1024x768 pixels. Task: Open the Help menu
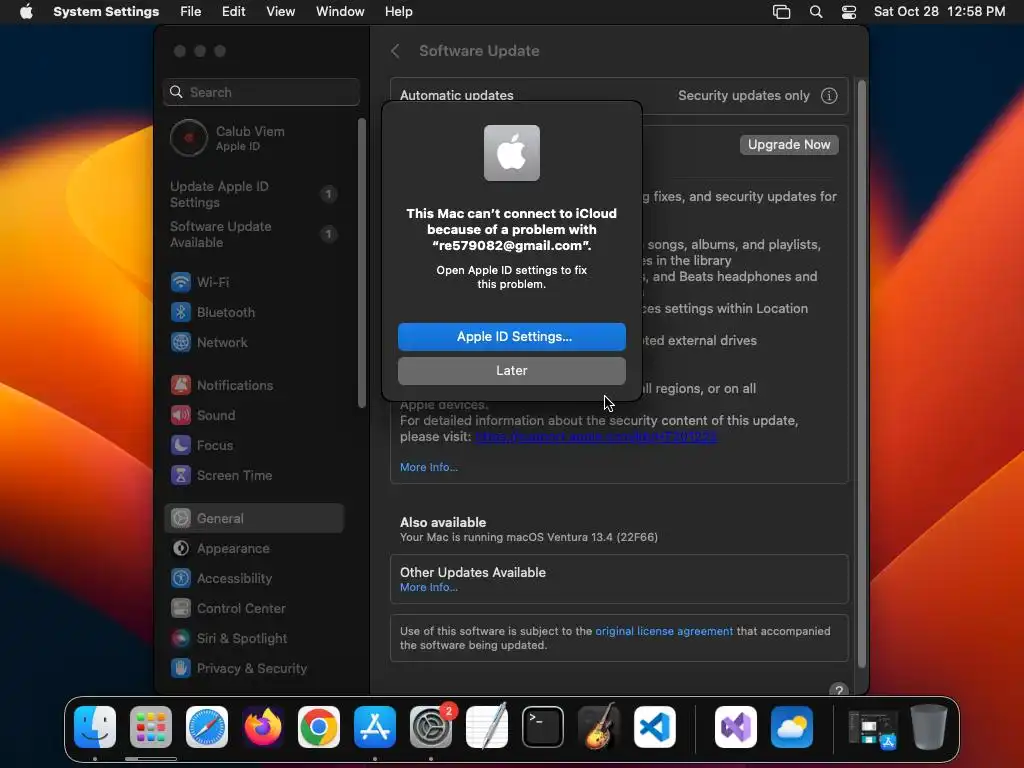click(x=398, y=12)
